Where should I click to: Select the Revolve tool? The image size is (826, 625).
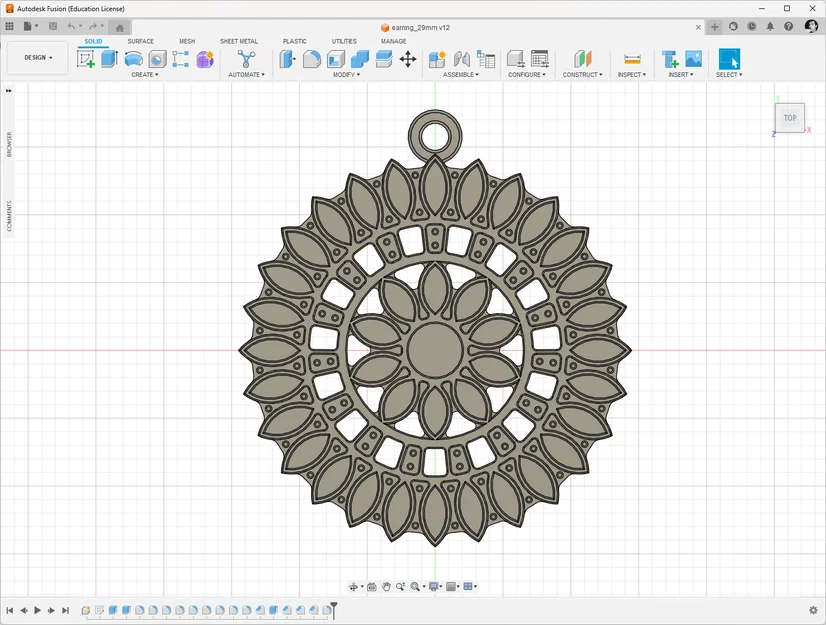(x=133, y=59)
